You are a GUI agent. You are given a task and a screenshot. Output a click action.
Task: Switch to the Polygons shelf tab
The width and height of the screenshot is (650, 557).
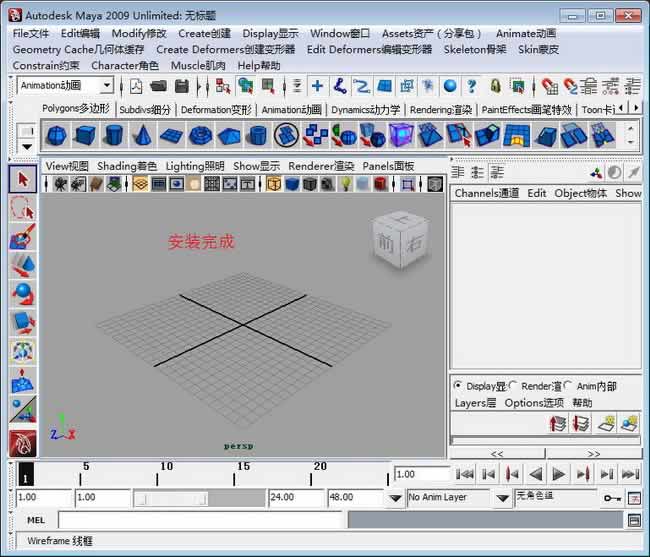[x=76, y=109]
